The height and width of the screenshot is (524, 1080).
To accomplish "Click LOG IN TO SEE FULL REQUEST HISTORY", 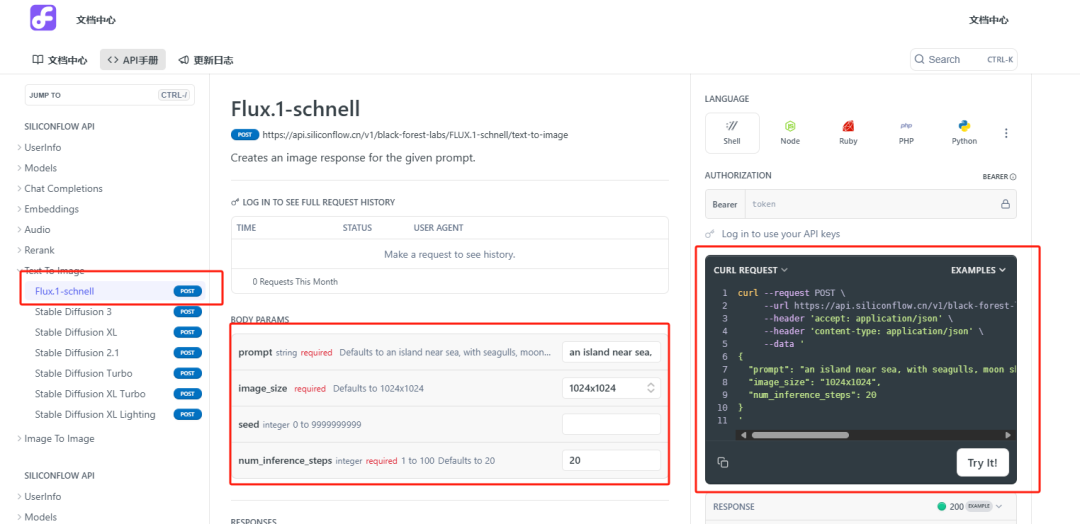I will [x=313, y=202].
